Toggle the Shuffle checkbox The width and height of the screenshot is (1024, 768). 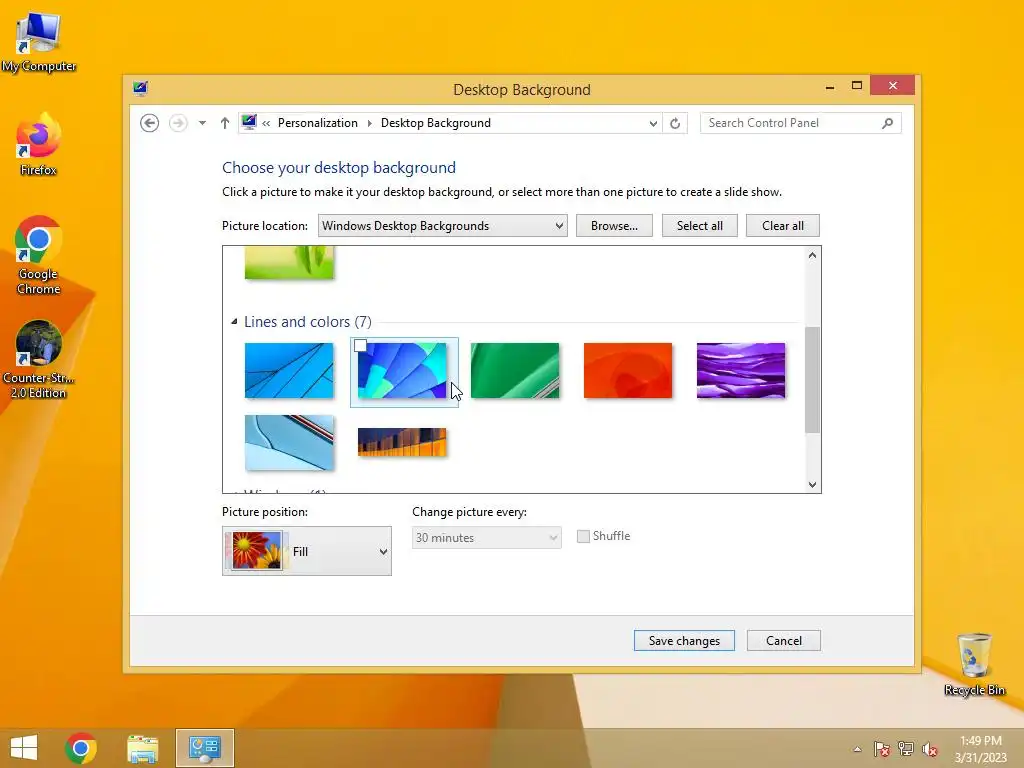click(x=583, y=536)
